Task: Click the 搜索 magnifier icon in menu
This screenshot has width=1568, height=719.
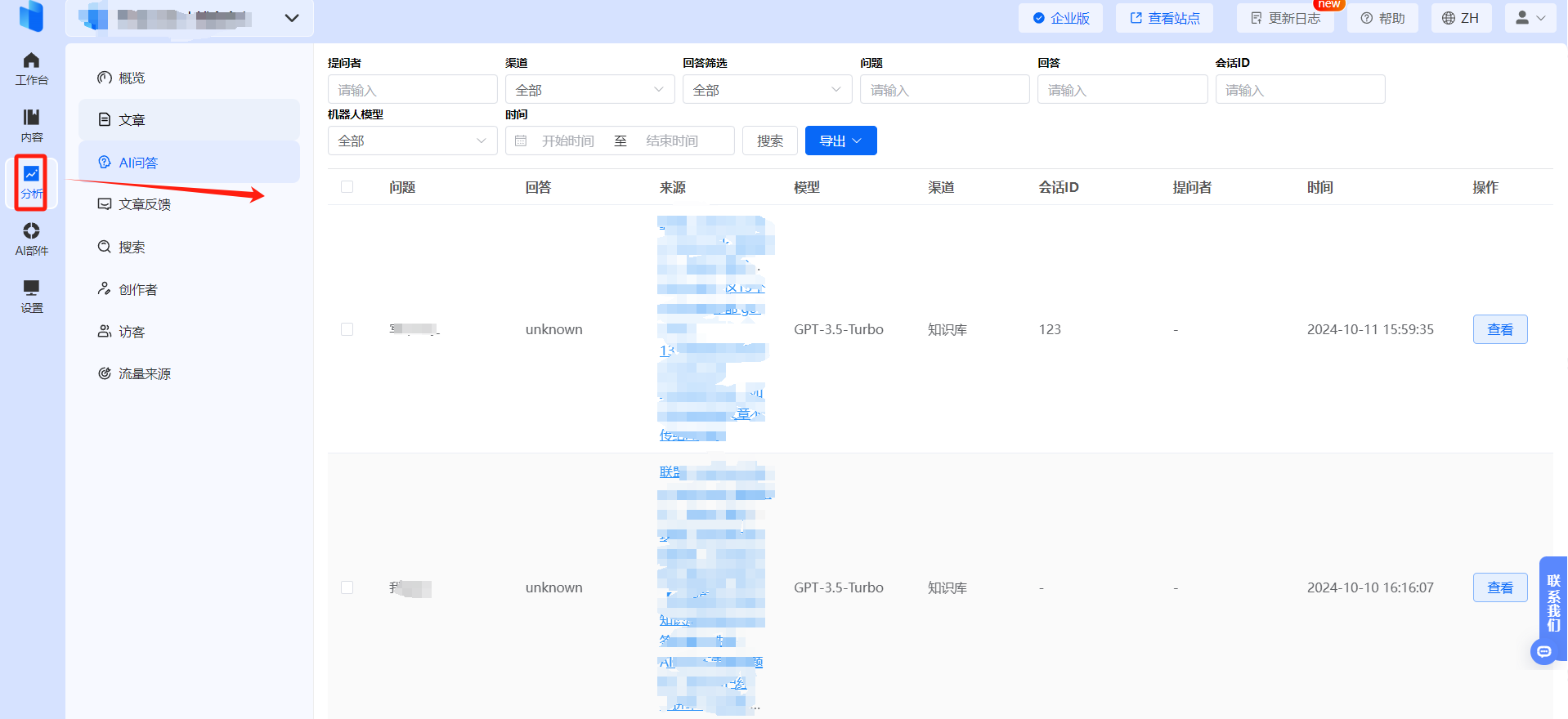Action: point(105,247)
